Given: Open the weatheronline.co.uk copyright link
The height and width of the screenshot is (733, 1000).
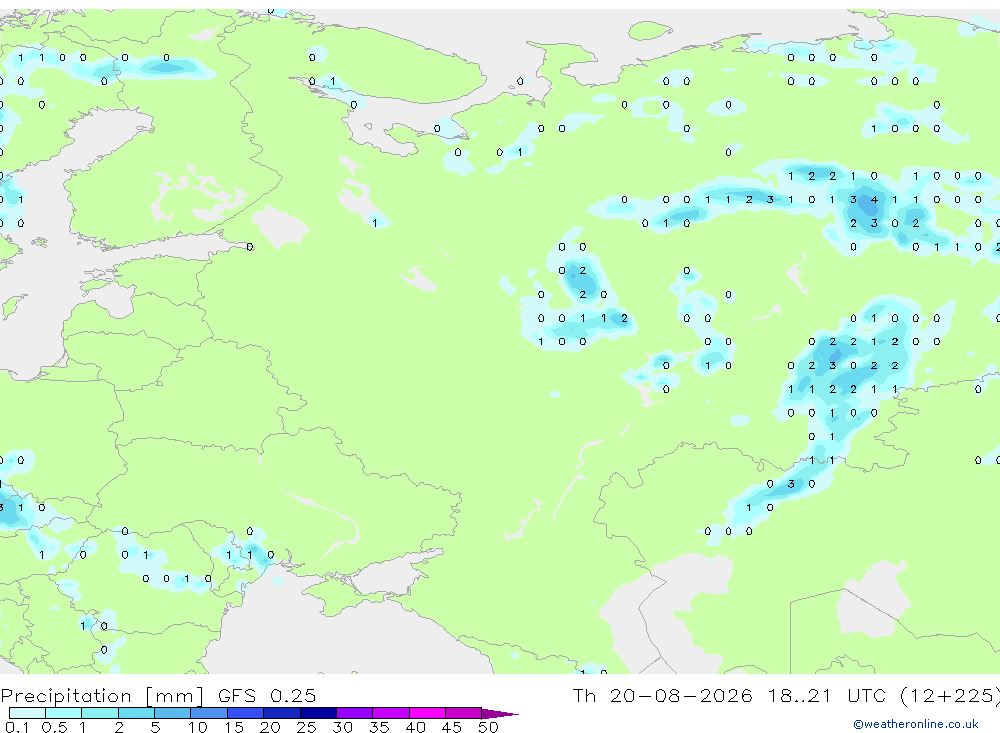Looking at the screenshot, I should coord(915,724).
